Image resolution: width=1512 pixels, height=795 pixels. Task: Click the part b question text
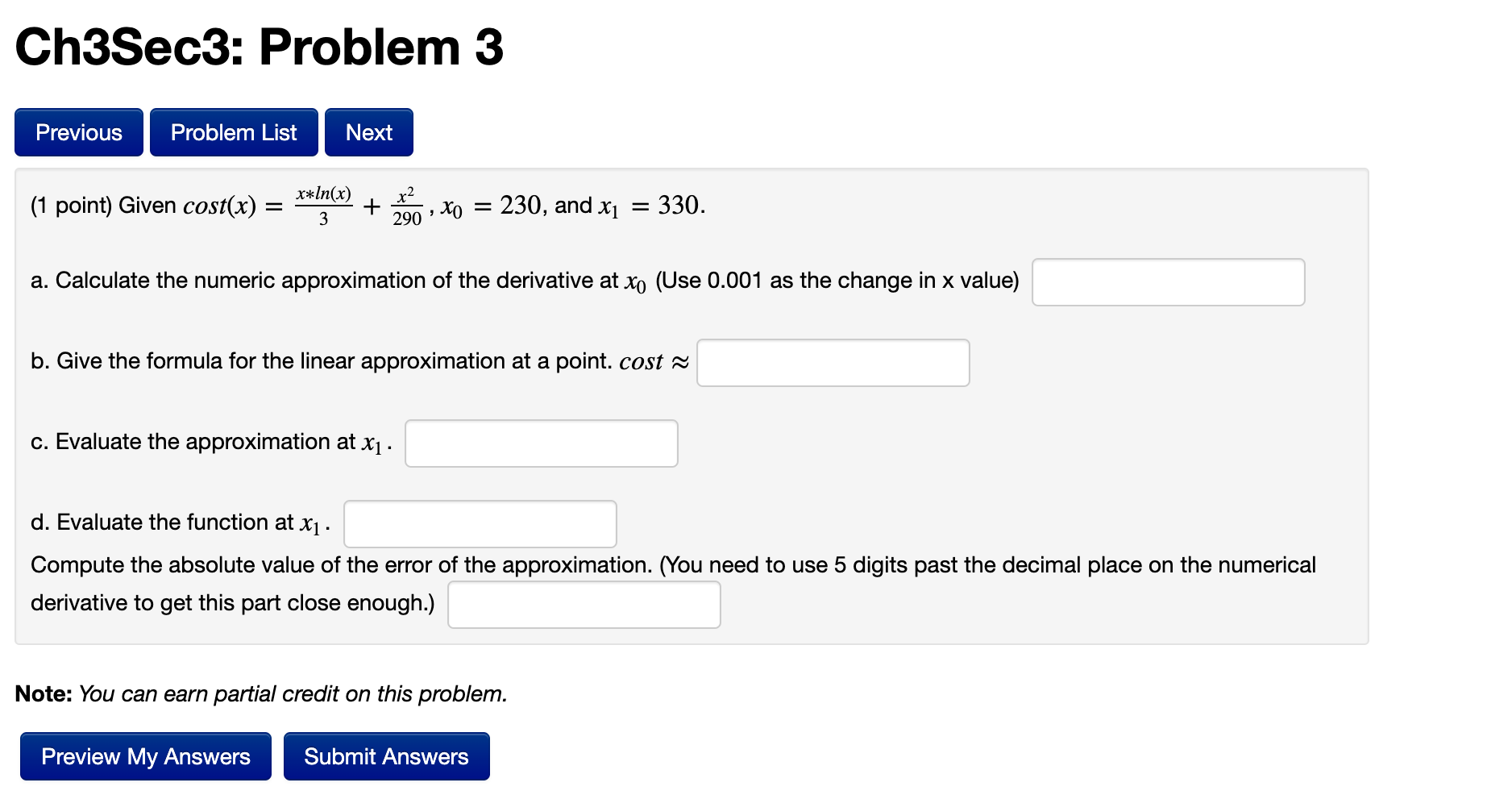tap(355, 362)
